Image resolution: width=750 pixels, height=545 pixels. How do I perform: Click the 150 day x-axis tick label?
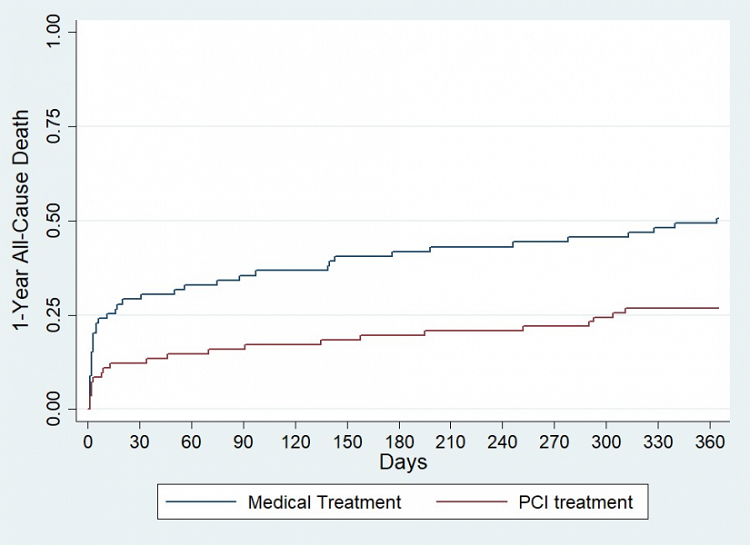pyautogui.click(x=347, y=441)
